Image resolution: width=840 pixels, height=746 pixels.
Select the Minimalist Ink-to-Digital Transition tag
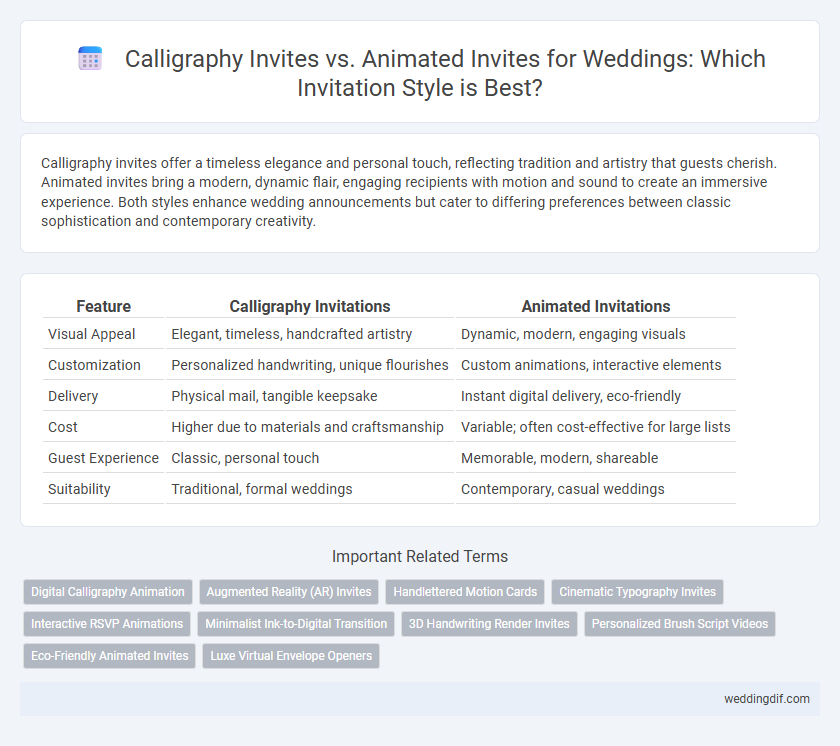point(296,624)
